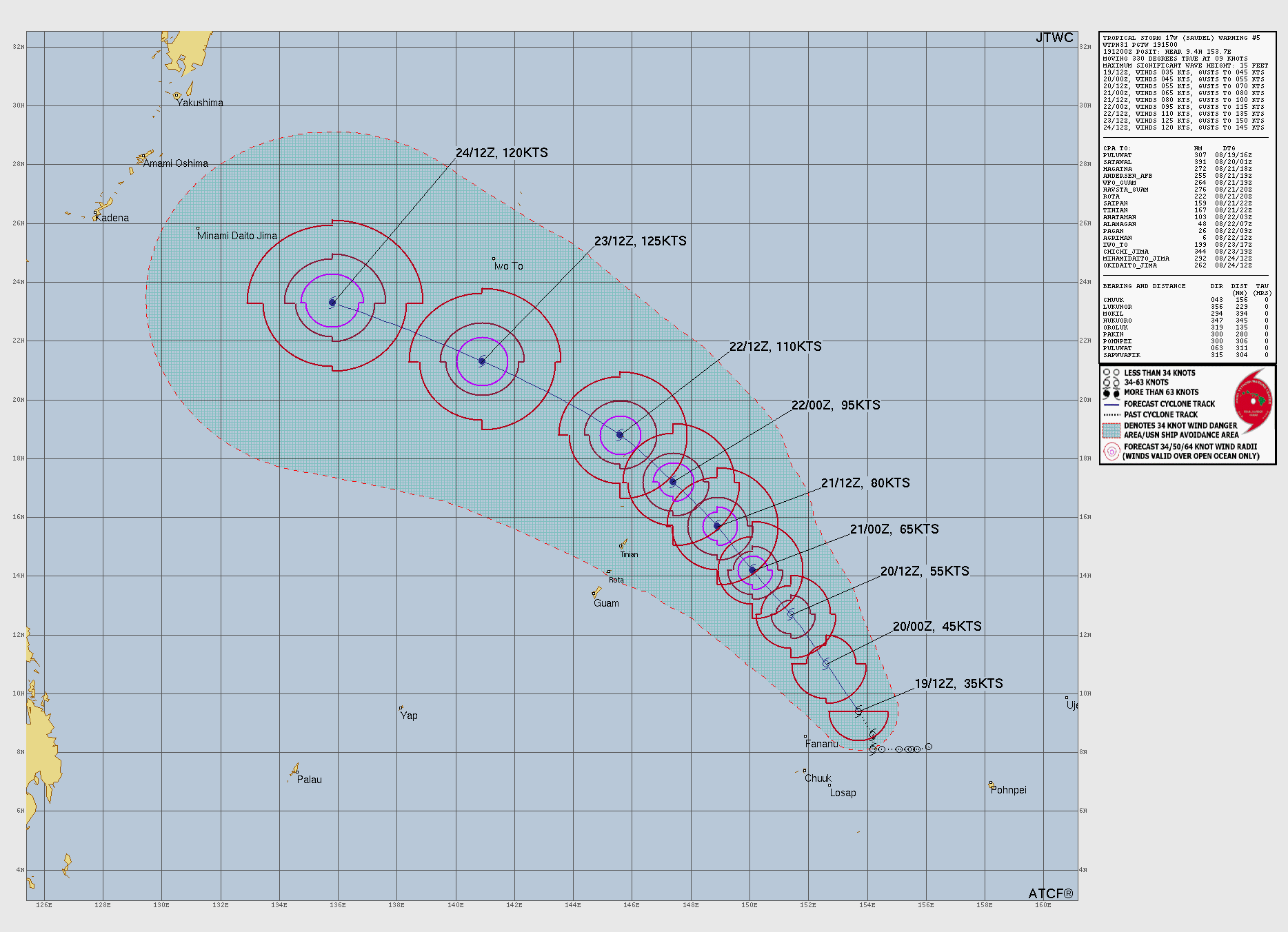The image size is (1288, 932).
Task: Click the storm symbol at the 21/00Z forecast position
Action: pyautogui.click(x=752, y=570)
